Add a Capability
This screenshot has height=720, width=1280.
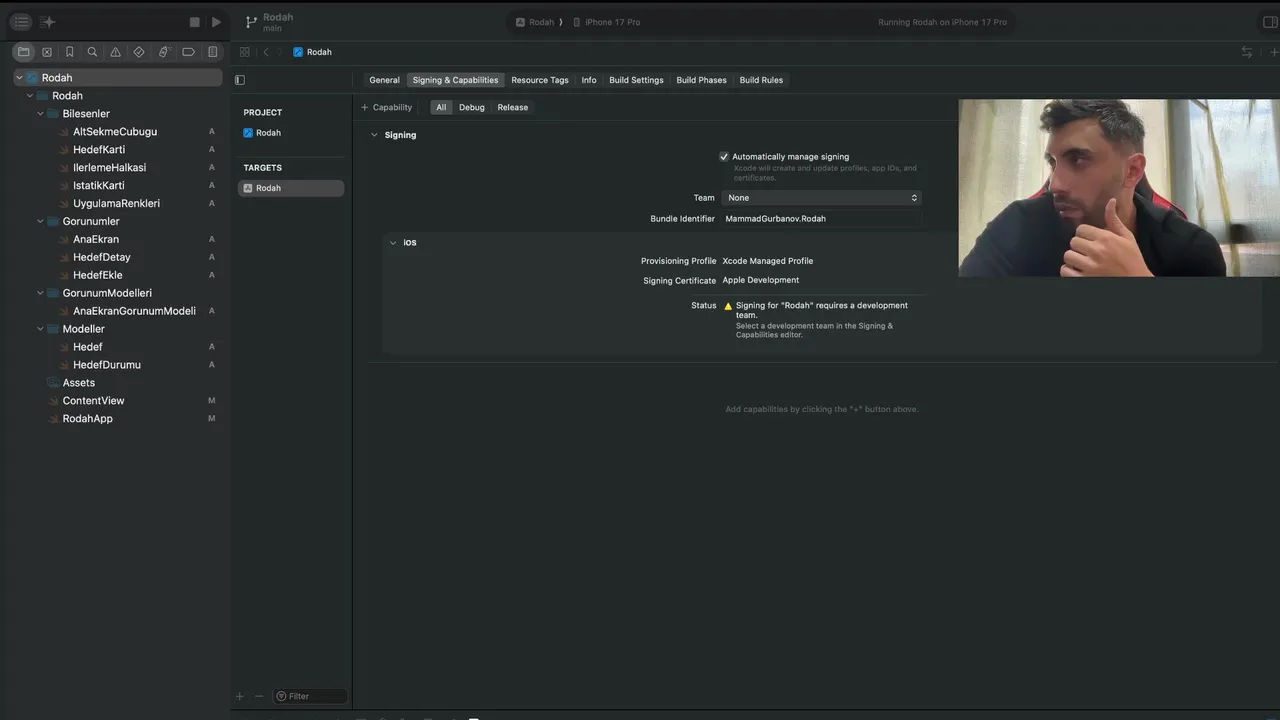tap(387, 107)
